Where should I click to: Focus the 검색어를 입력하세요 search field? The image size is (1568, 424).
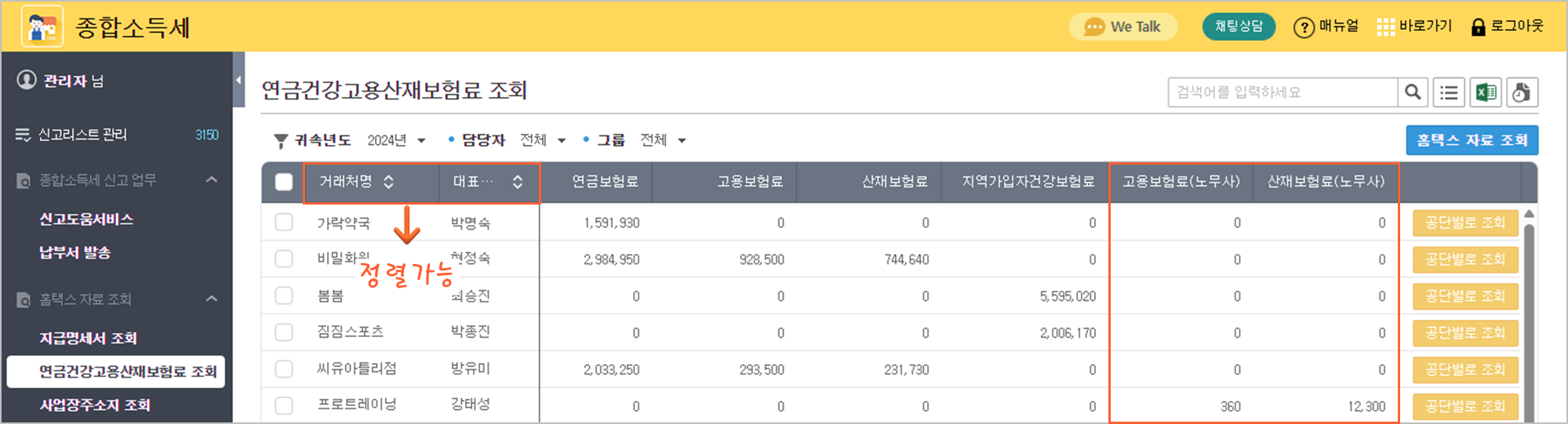point(1282,92)
